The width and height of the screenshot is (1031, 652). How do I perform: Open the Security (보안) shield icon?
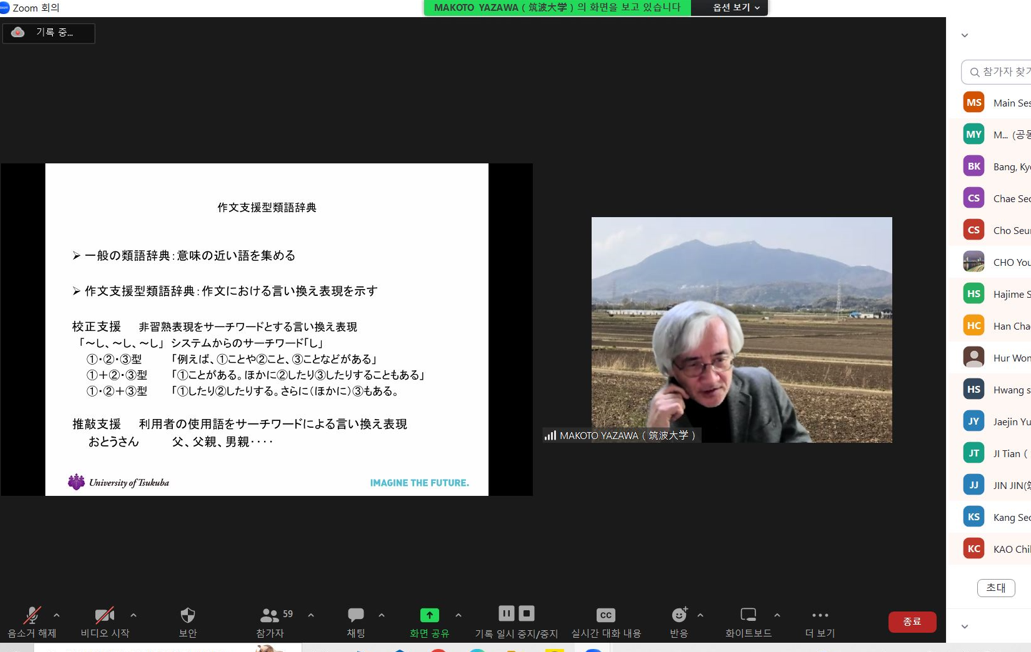187,616
